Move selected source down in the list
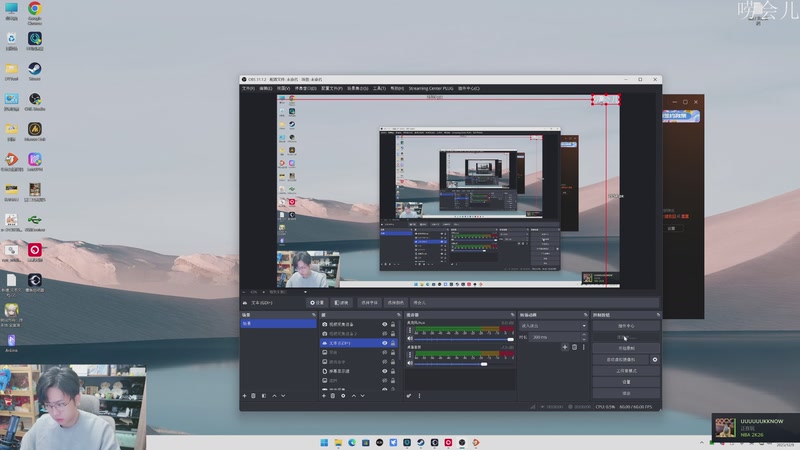 [363, 396]
